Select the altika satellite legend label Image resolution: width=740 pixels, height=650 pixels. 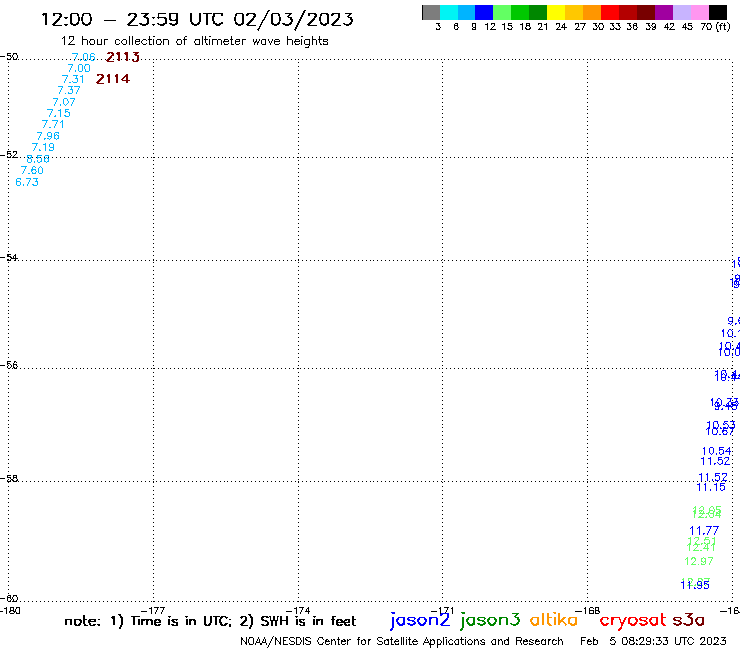pyautogui.click(x=554, y=619)
